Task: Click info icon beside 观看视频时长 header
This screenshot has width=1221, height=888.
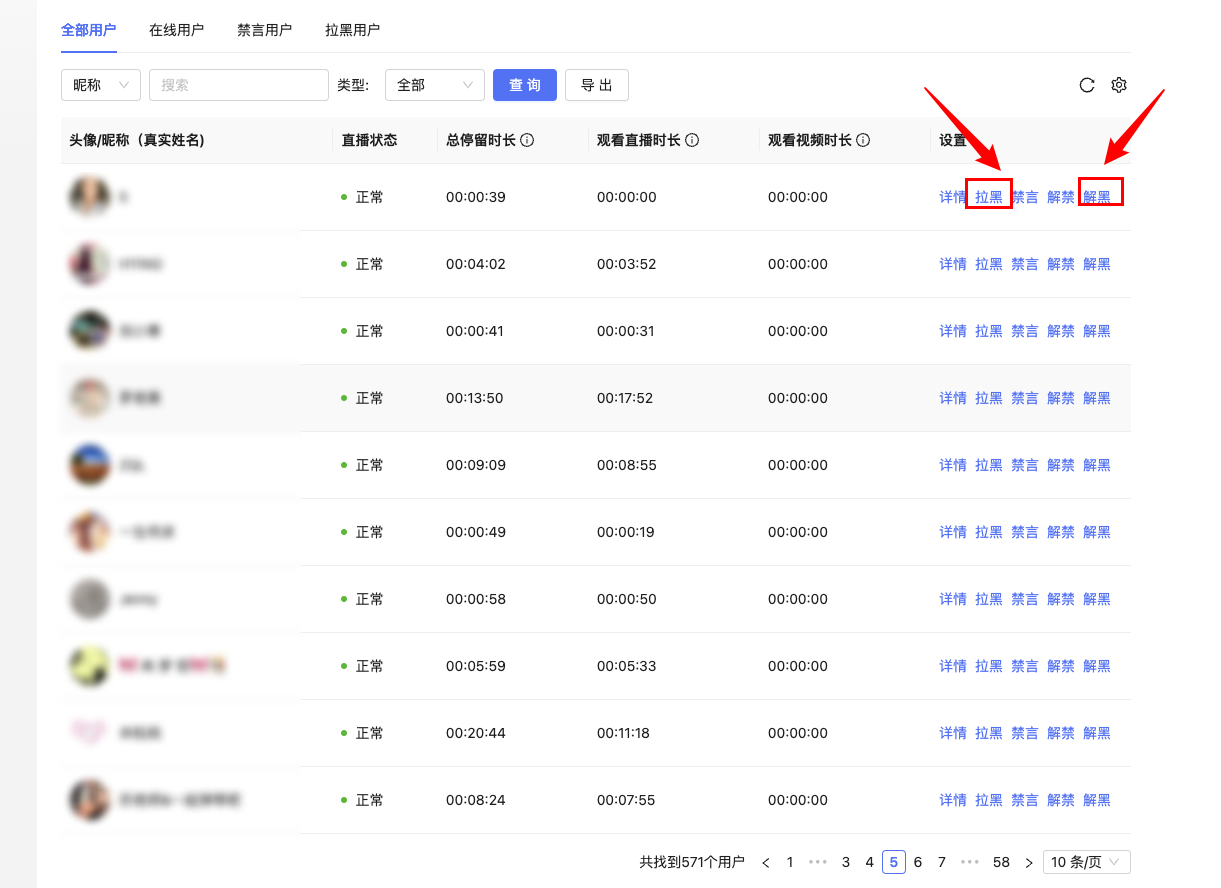Action: pos(862,141)
